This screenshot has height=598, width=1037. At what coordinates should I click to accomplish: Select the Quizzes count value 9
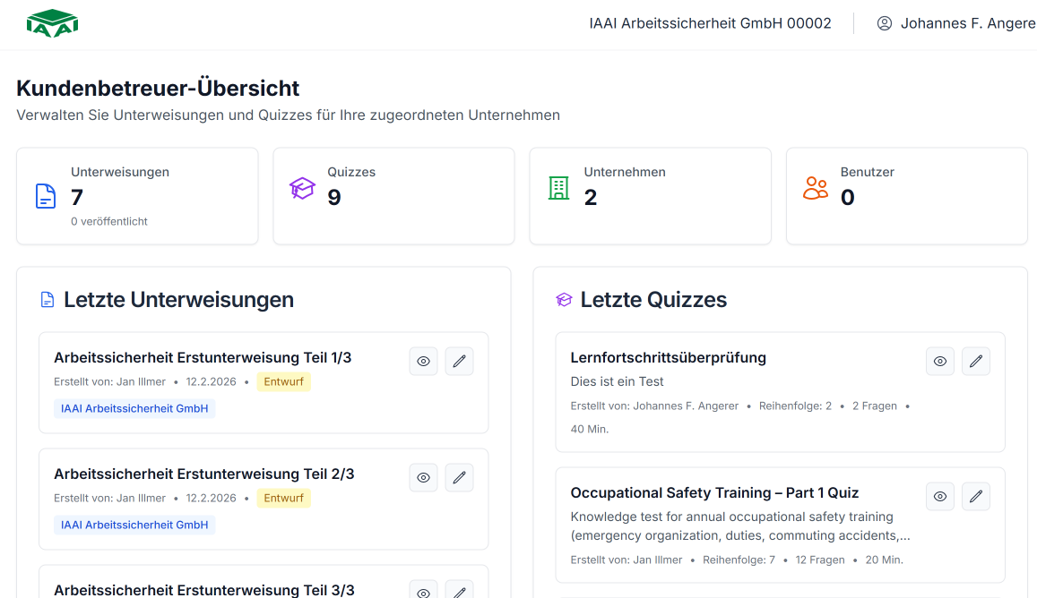(334, 197)
